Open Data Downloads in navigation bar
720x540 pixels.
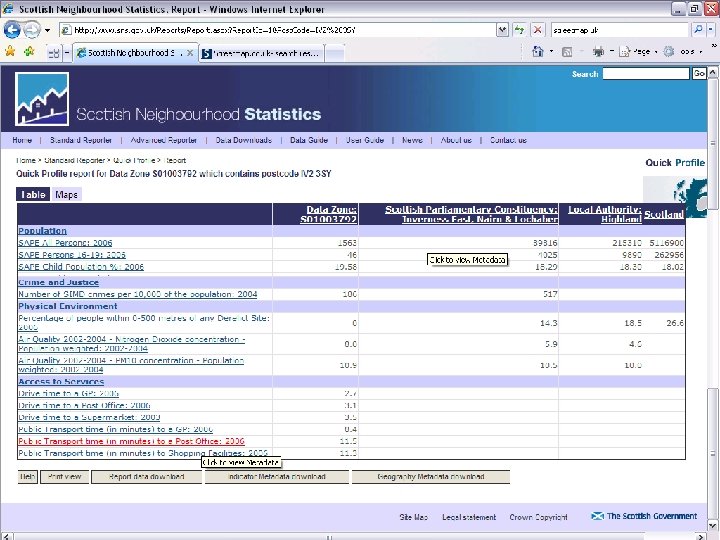pyautogui.click(x=244, y=140)
